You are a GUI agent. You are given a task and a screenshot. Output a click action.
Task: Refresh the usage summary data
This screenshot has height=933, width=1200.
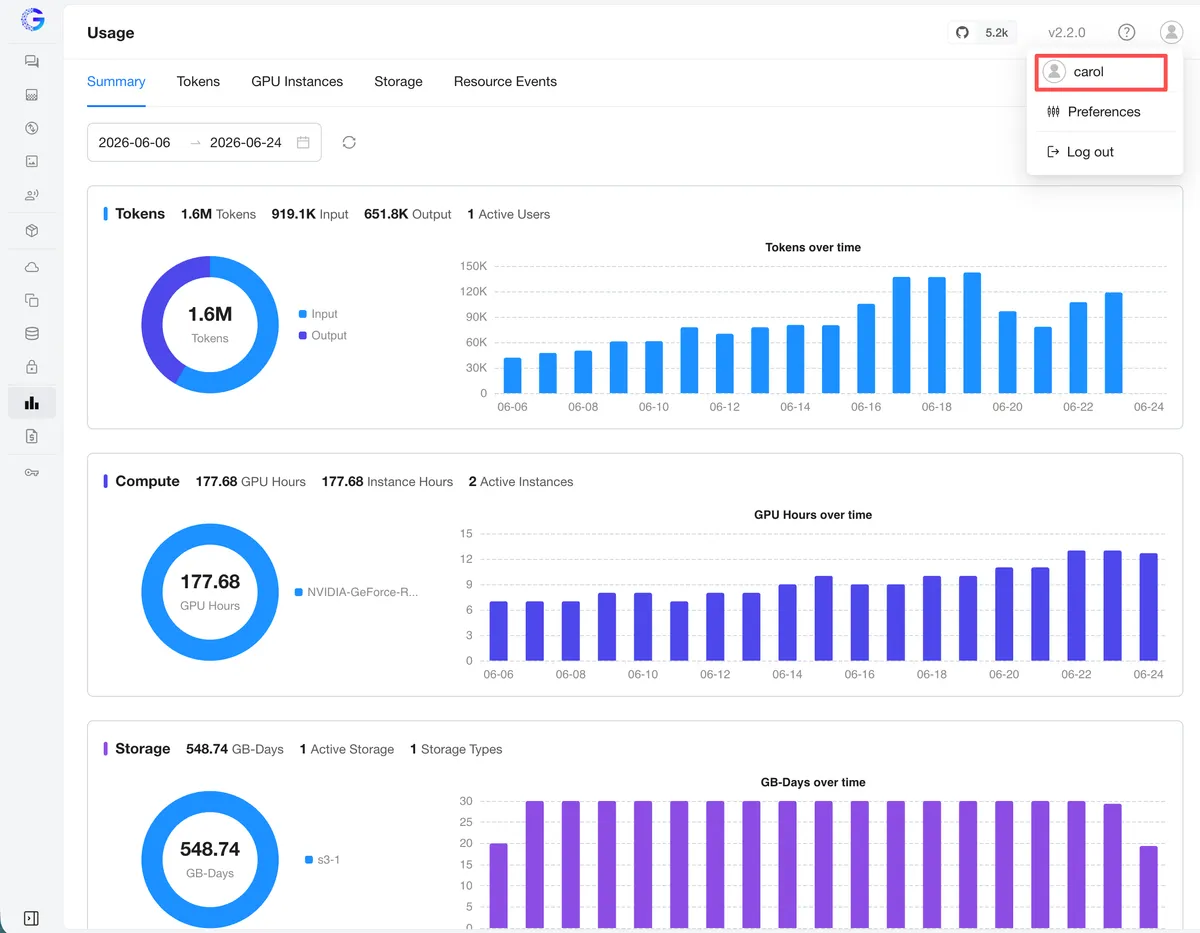(349, 142)
